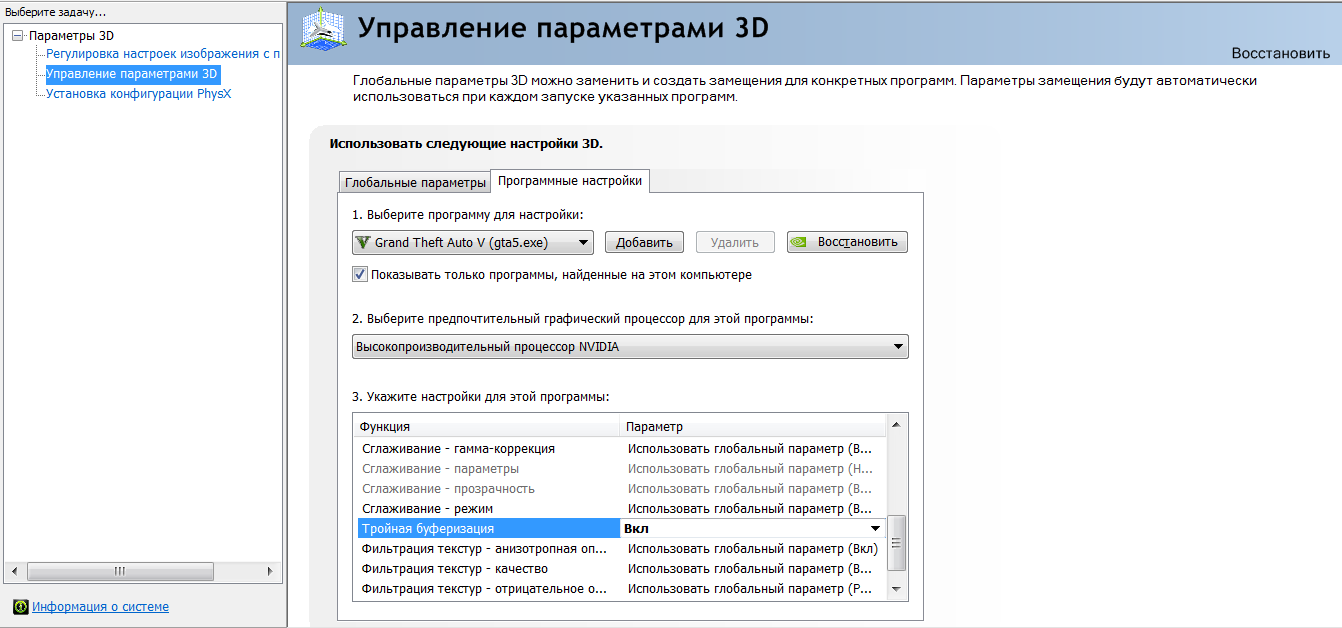The image size is (1342, 628).
Task: Open Регулировка настроек изображения tree item
Action: 162,54
